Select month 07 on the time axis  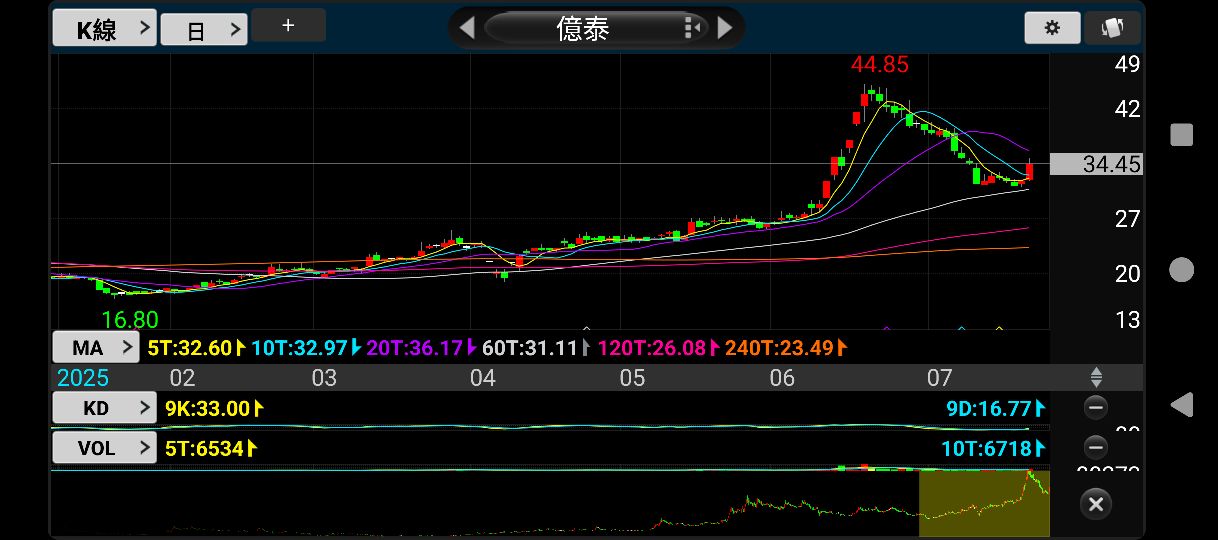(939, 378)
